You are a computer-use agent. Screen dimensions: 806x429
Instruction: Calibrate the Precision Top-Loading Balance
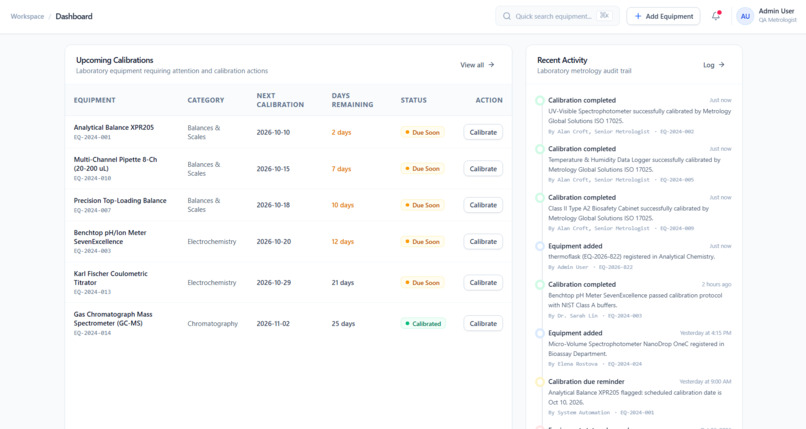coord(483,205)
